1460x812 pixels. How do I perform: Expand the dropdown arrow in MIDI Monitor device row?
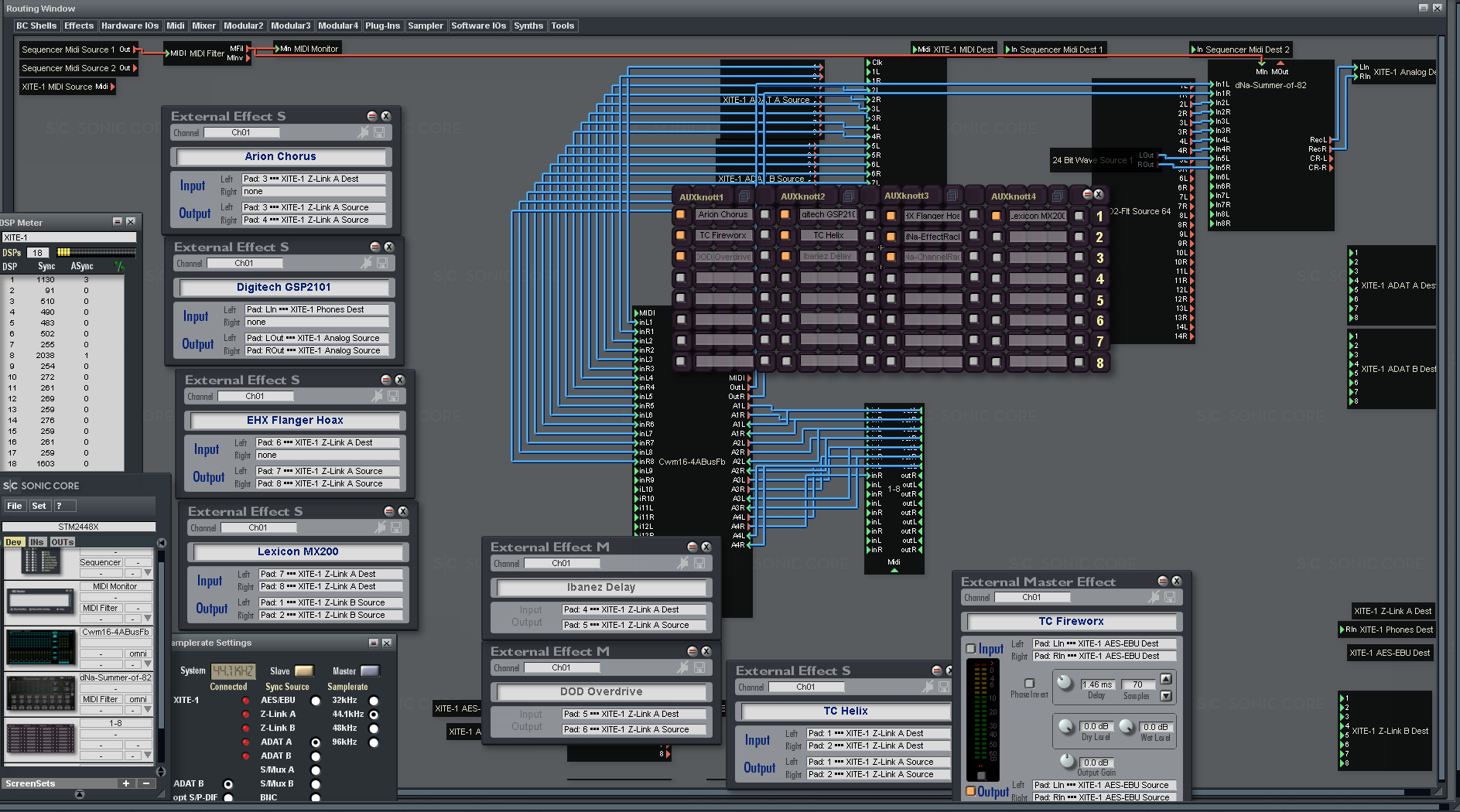(x=148, y=618)
